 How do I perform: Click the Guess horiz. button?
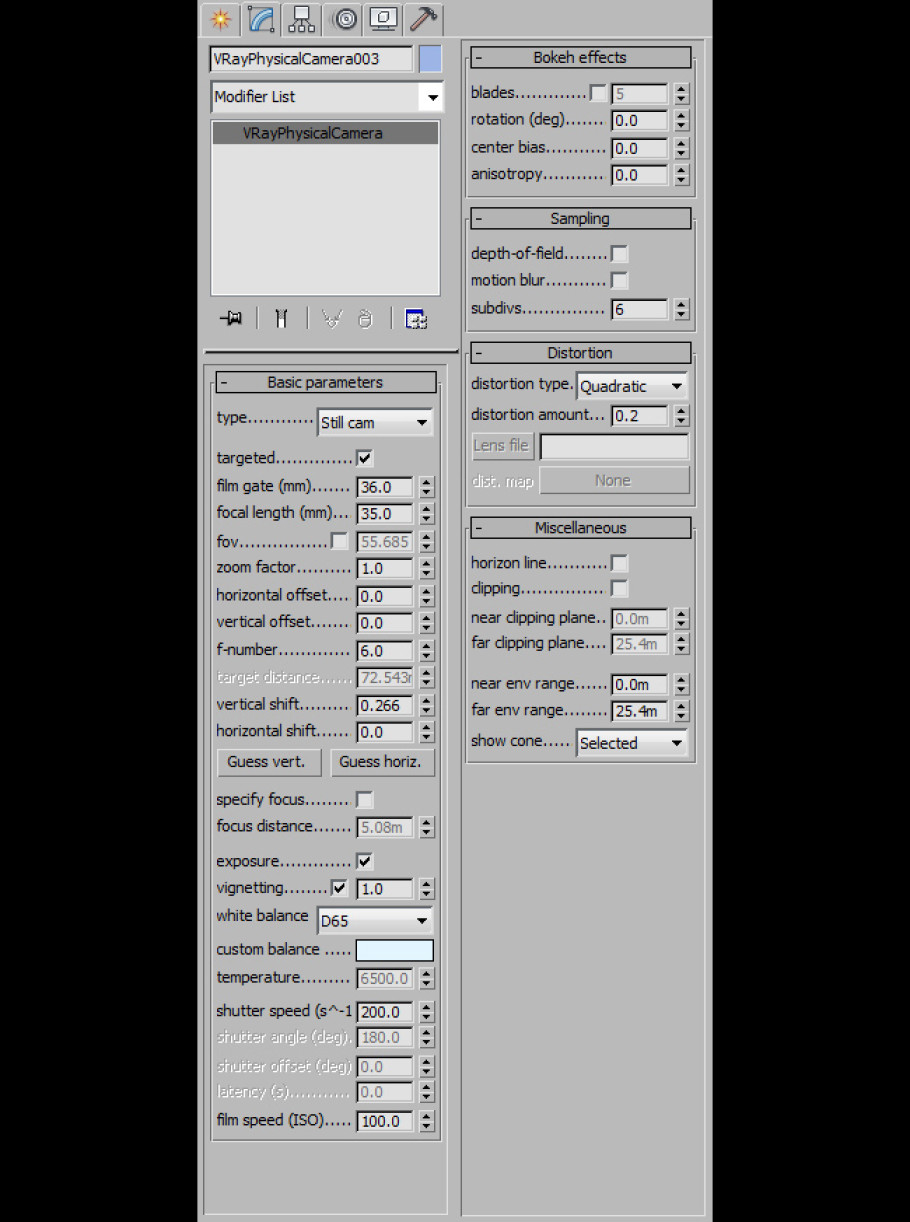382,762
